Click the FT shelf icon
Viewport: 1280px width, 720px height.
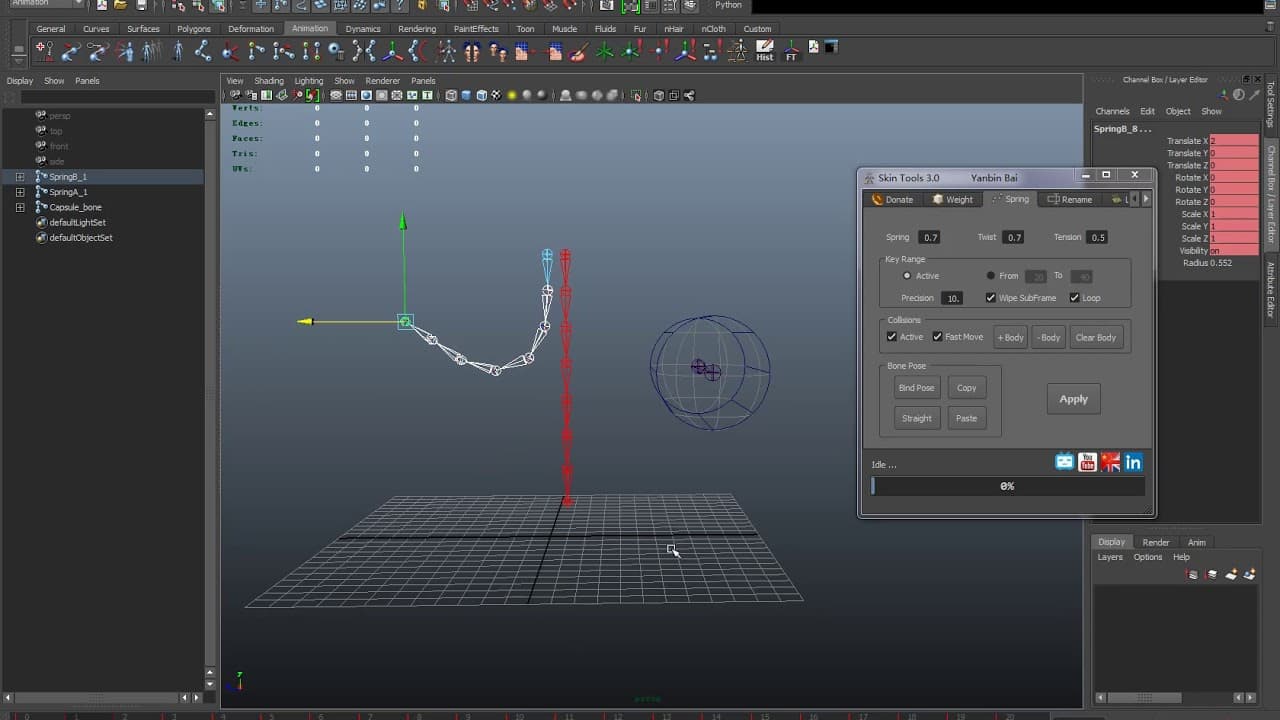click(x=791, y=49)
